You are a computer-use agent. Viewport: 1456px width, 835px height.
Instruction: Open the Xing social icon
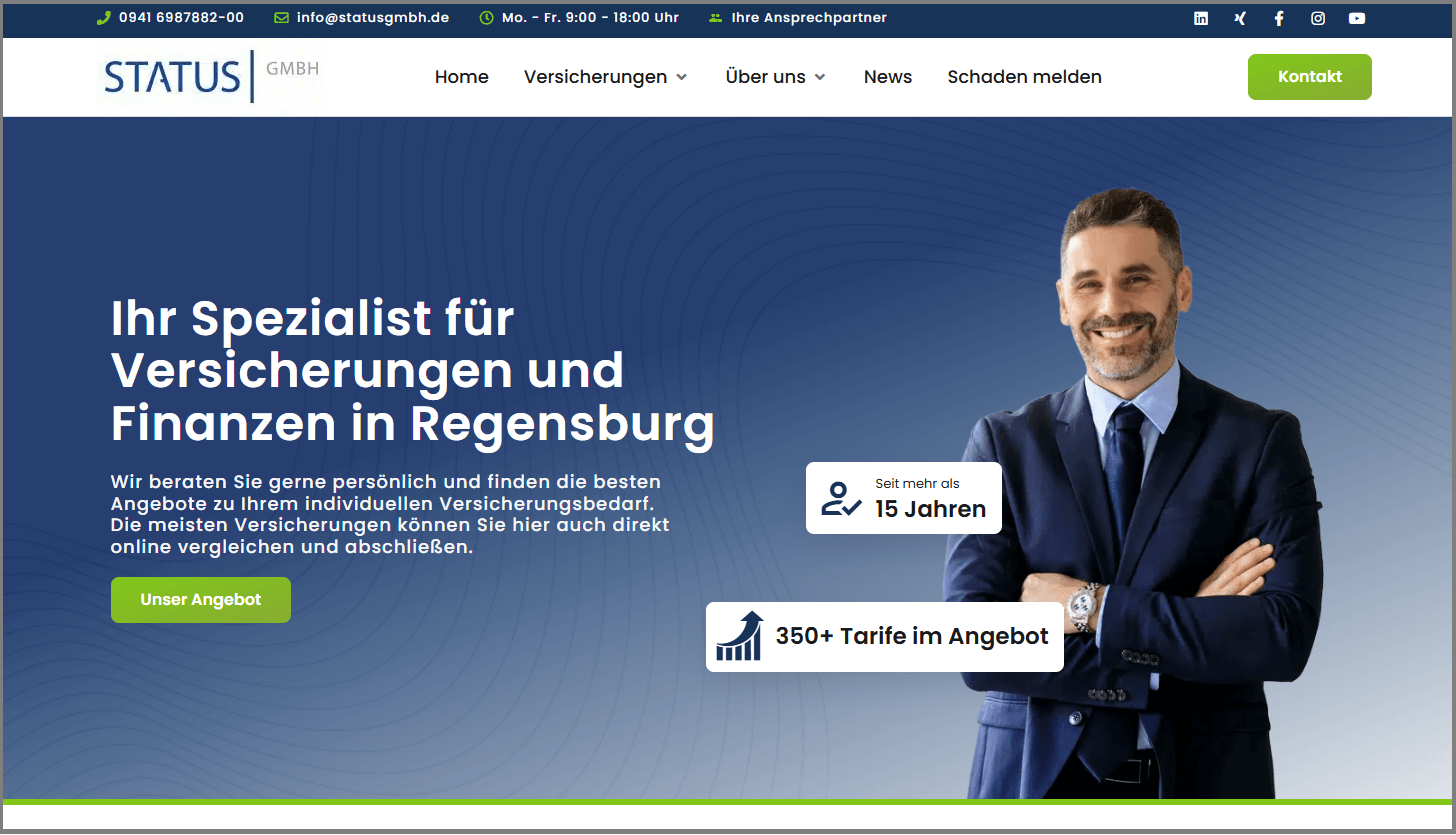[x=1240, y=18]
